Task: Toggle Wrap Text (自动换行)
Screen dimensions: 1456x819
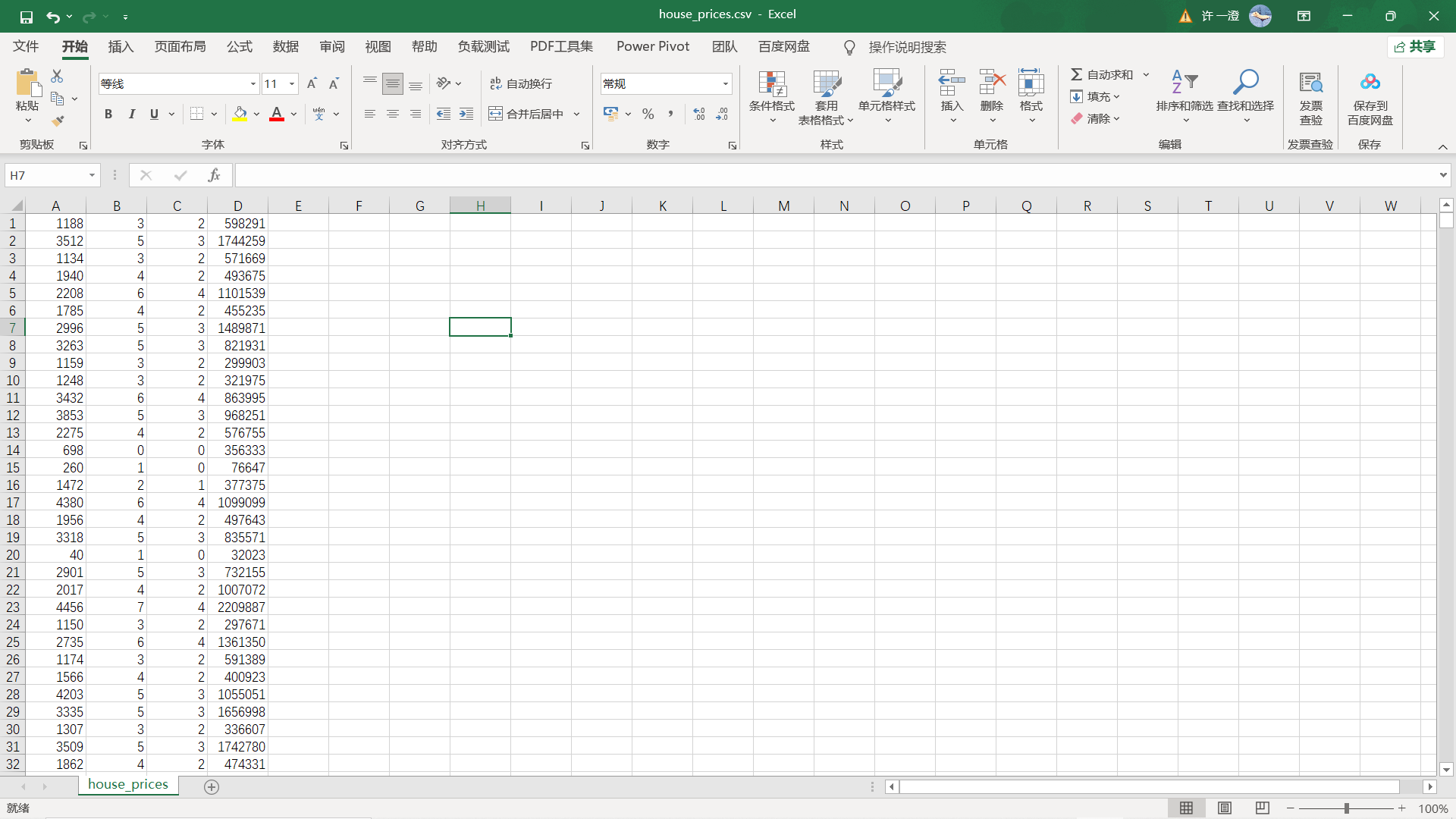Action: pyautogui.click(x=521, y=83)
